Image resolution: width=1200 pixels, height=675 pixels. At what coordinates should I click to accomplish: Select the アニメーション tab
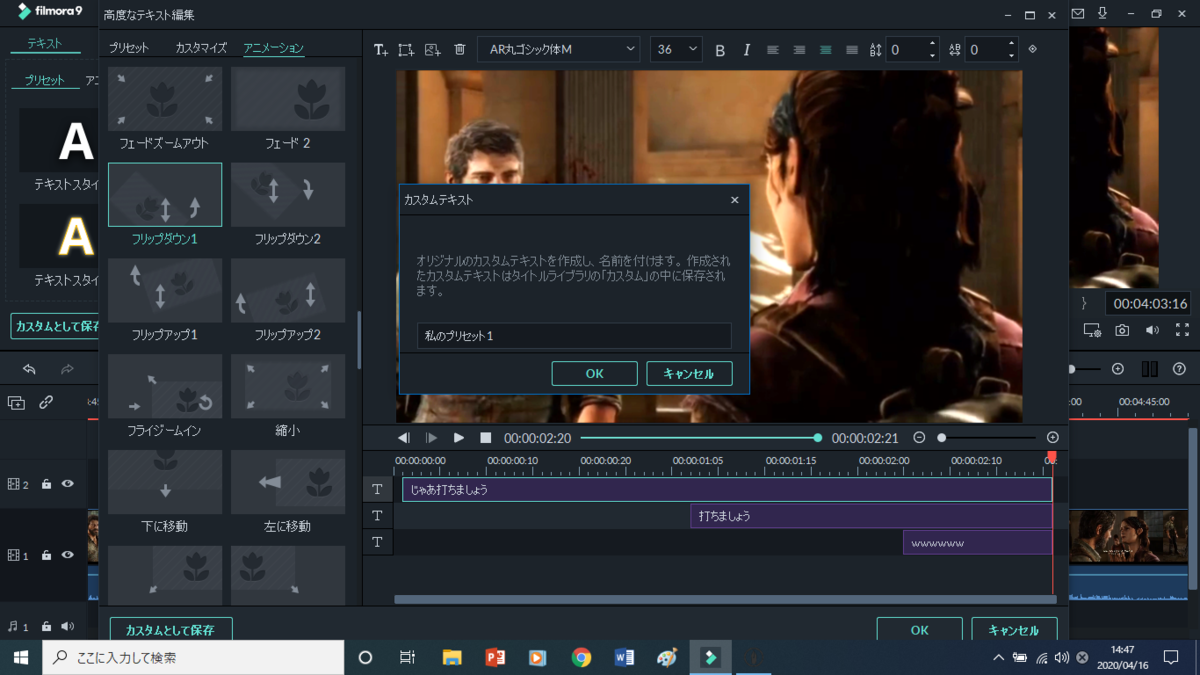coord(273,48)
